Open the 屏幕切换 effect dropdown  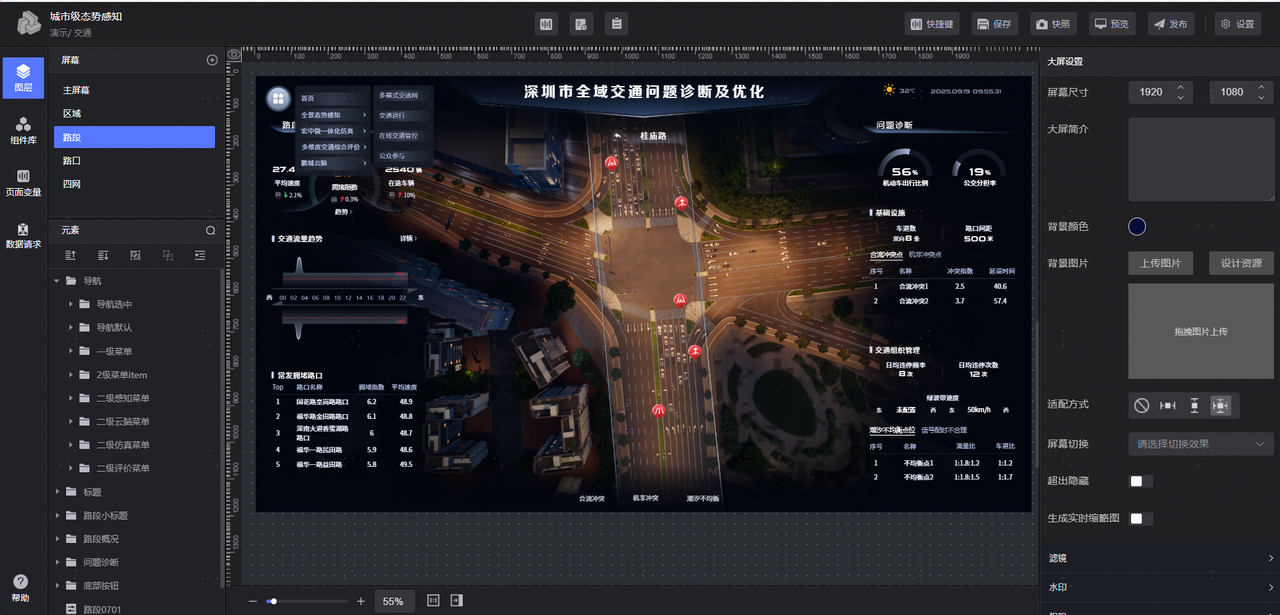pyautogui.click(x=1200, y=443)
